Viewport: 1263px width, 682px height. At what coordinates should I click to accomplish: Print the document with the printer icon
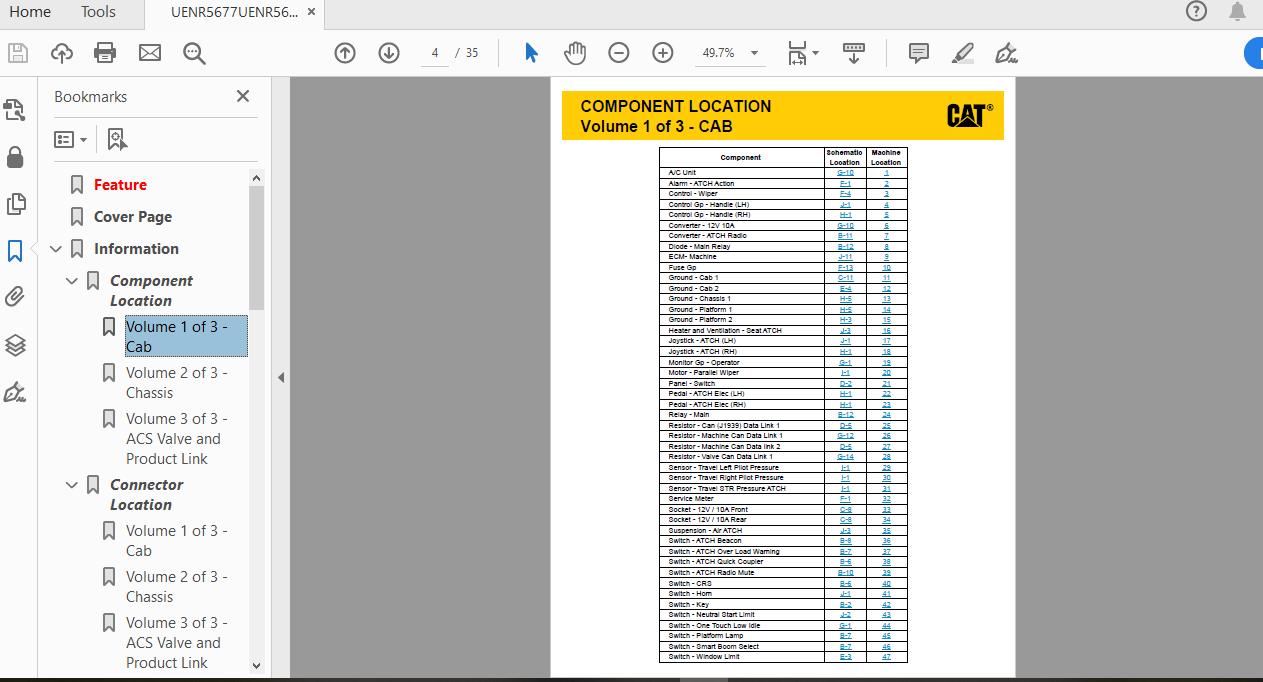coord(105,53)
